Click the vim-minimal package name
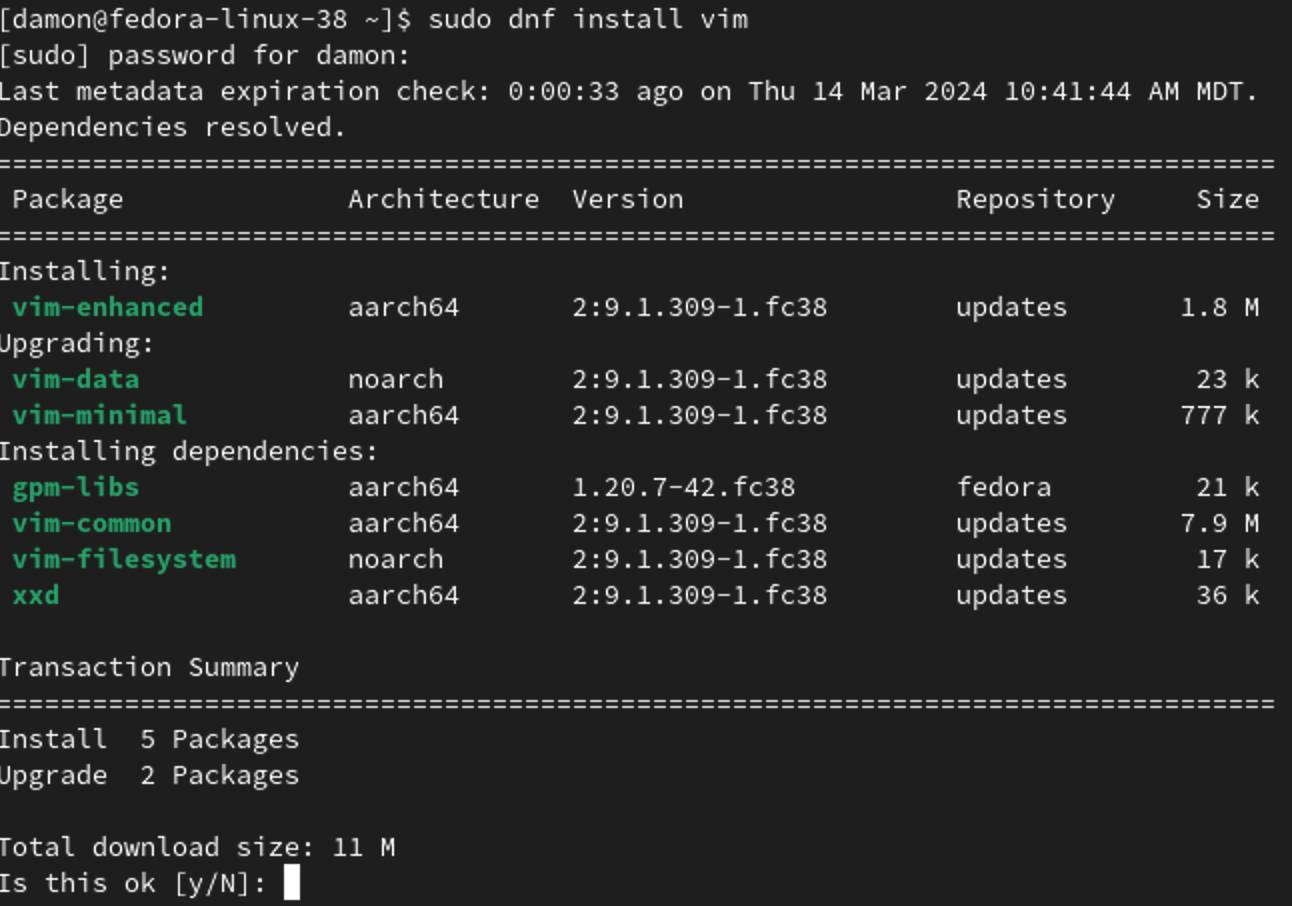 pos(100,415)
